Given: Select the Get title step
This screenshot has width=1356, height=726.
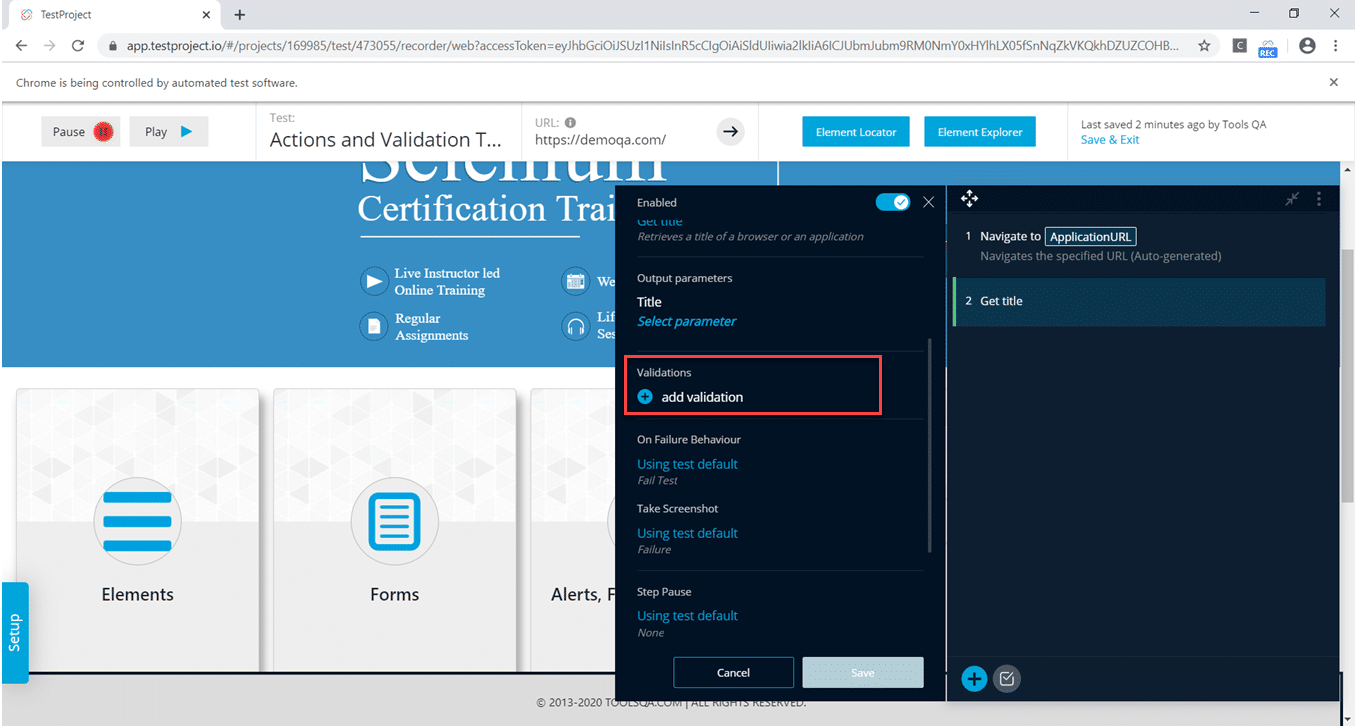Looking at the screenshot, I should point(1138,301).
